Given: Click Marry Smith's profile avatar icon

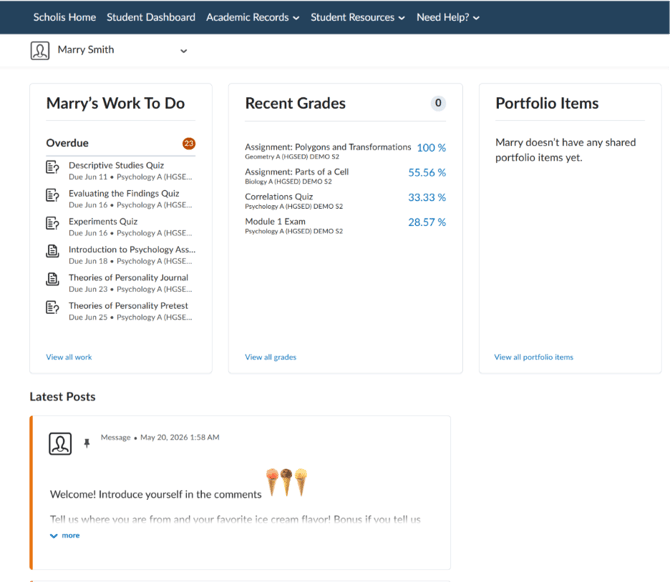Looking at the screenshot, I should [x=40, y=50].
